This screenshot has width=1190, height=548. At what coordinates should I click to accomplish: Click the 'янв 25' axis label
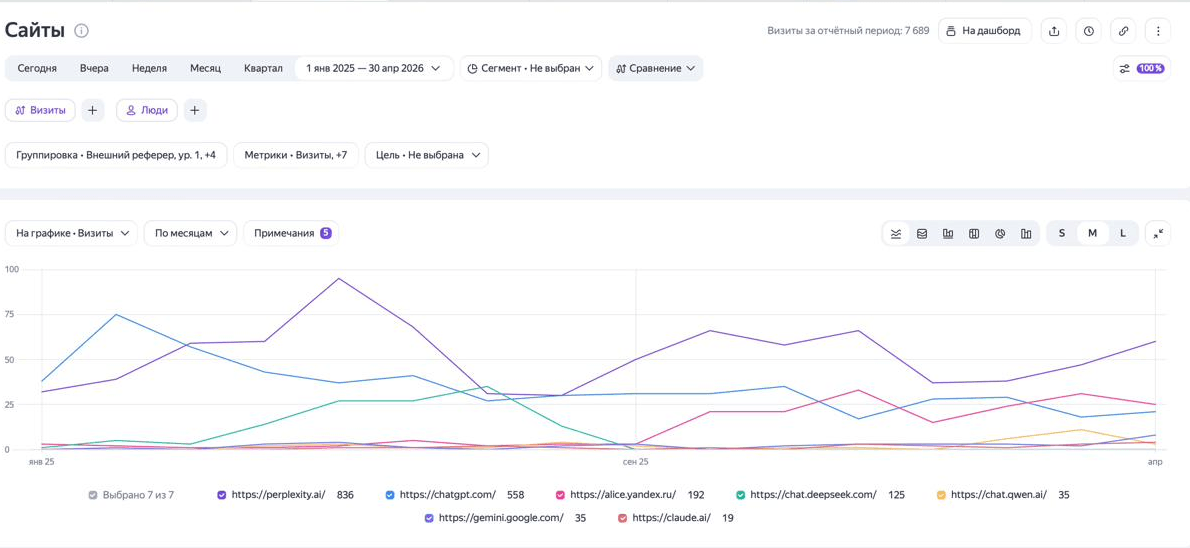click(42, 461)
